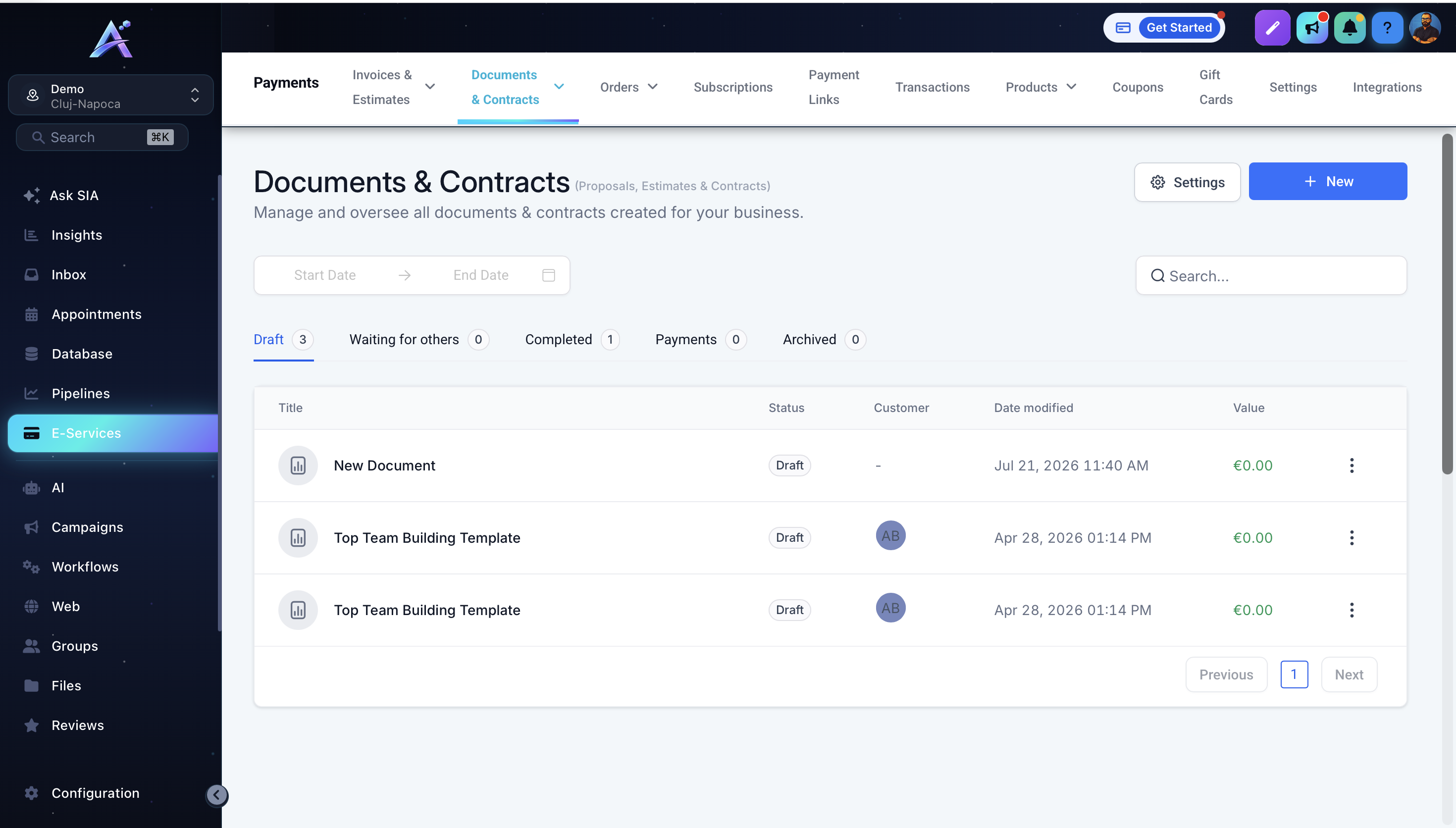Open Files in the sidebar
This screenshot has width=1456, height=828.
click(66, 686)
